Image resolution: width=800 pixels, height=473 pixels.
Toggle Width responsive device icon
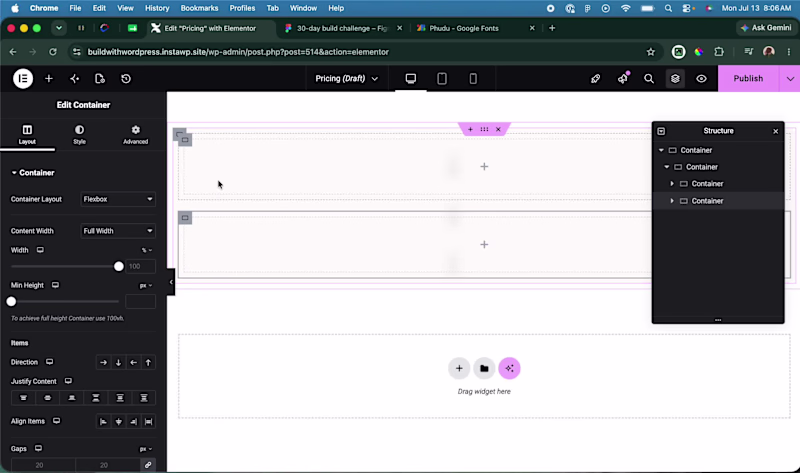click(40, 250)
